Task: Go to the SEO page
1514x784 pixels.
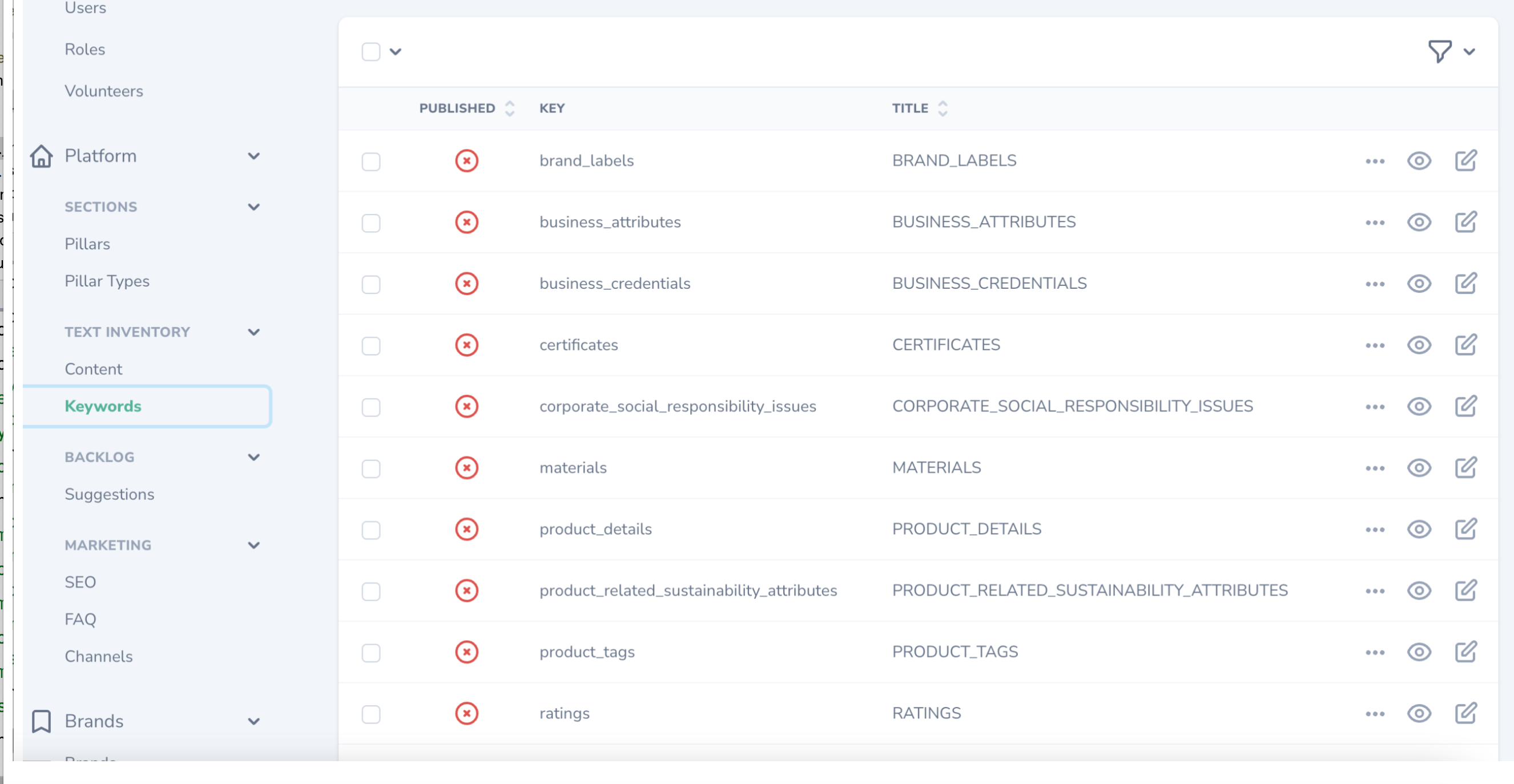Action: (80, 582)
